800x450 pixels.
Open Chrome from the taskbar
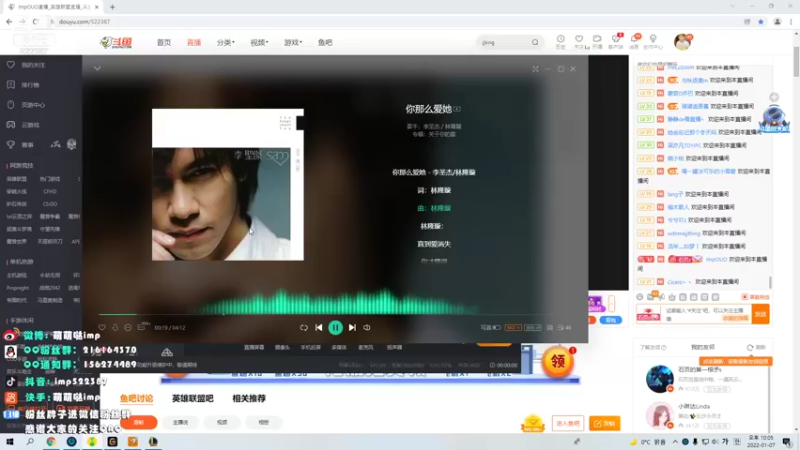tap(51, 442)
